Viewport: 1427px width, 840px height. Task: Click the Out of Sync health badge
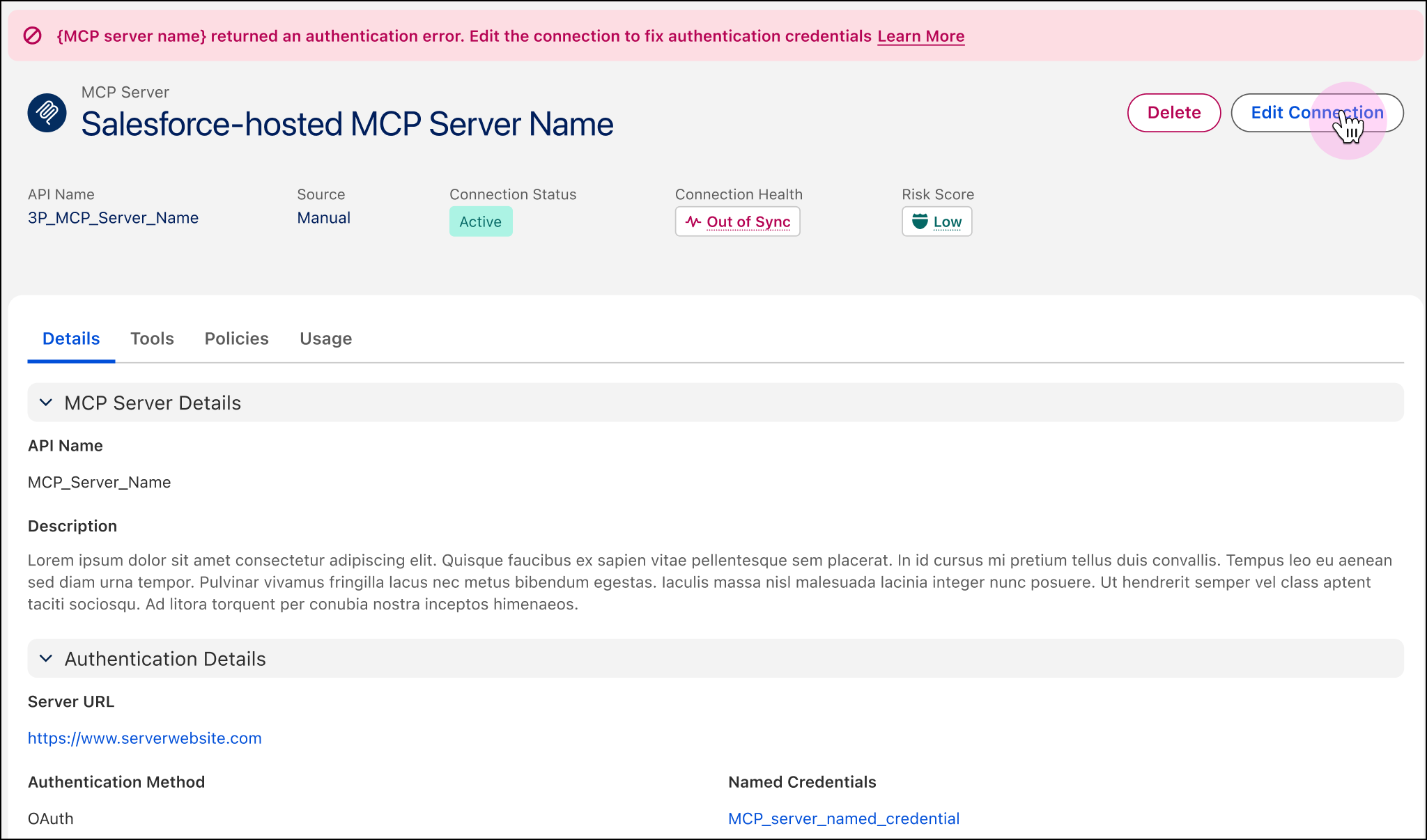click(x=737, y=221)
